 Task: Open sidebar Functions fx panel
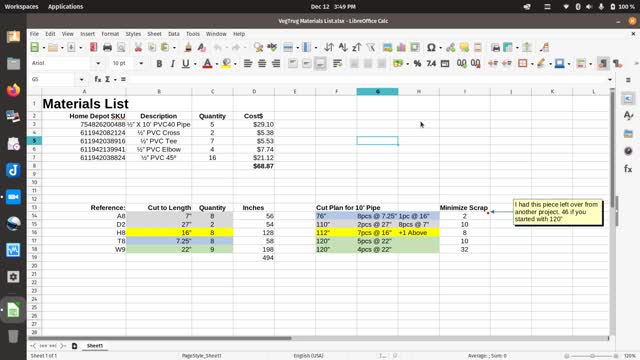[628, 169]
